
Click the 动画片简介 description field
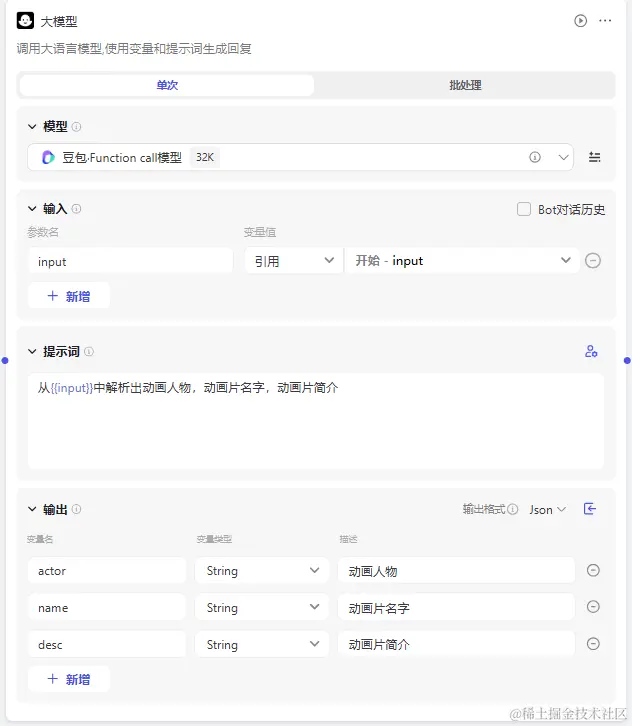tap(456, 644)
